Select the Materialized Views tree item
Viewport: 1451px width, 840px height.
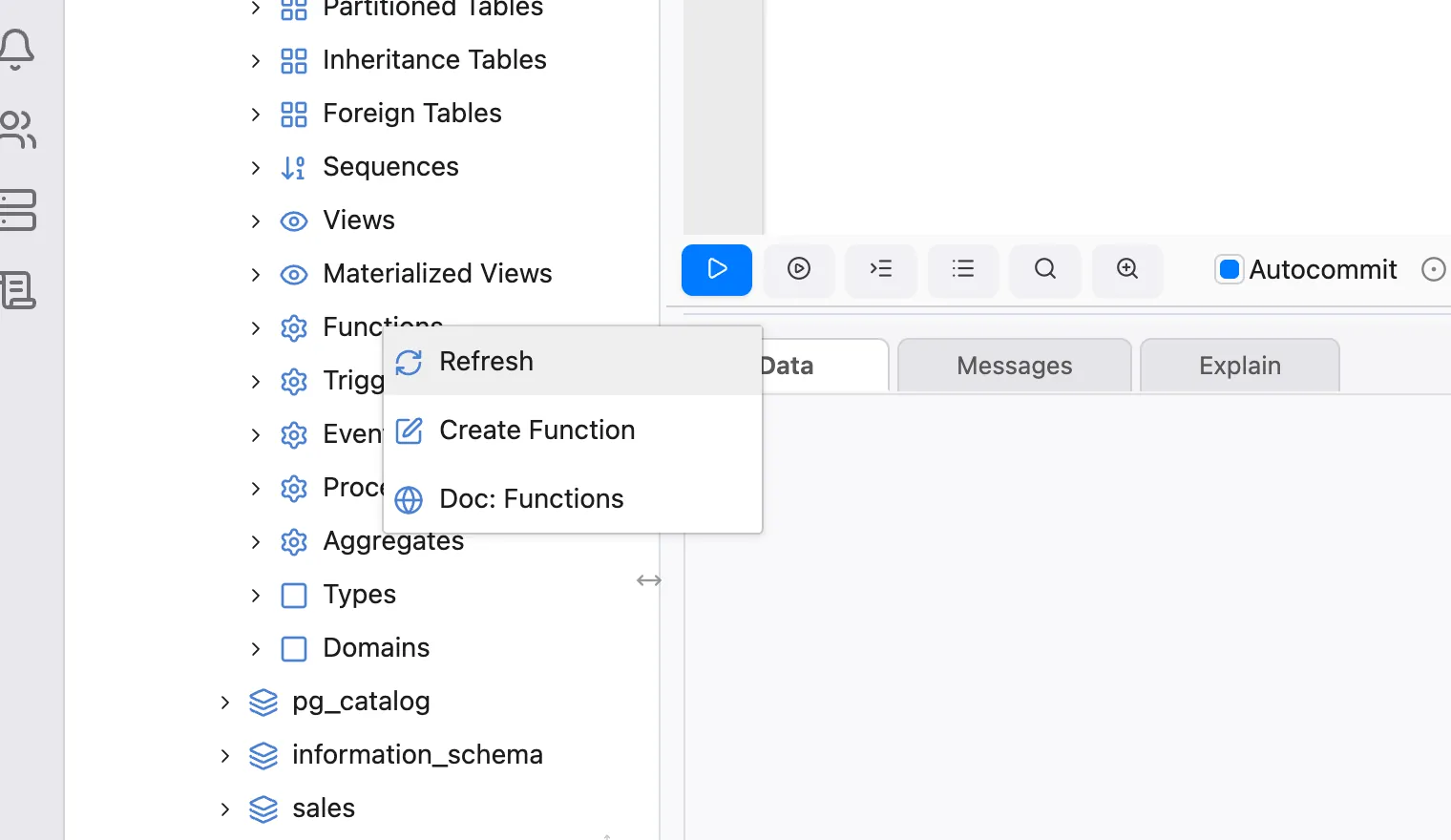coord(437,274)
